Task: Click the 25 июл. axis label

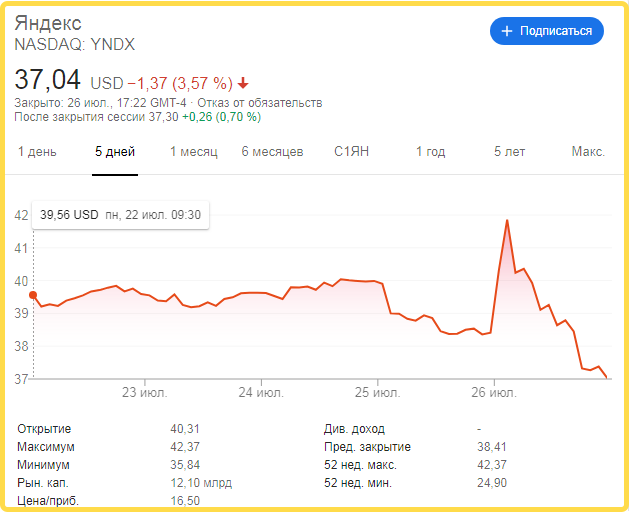Action: pyautogui.click(x=377, y=392)
